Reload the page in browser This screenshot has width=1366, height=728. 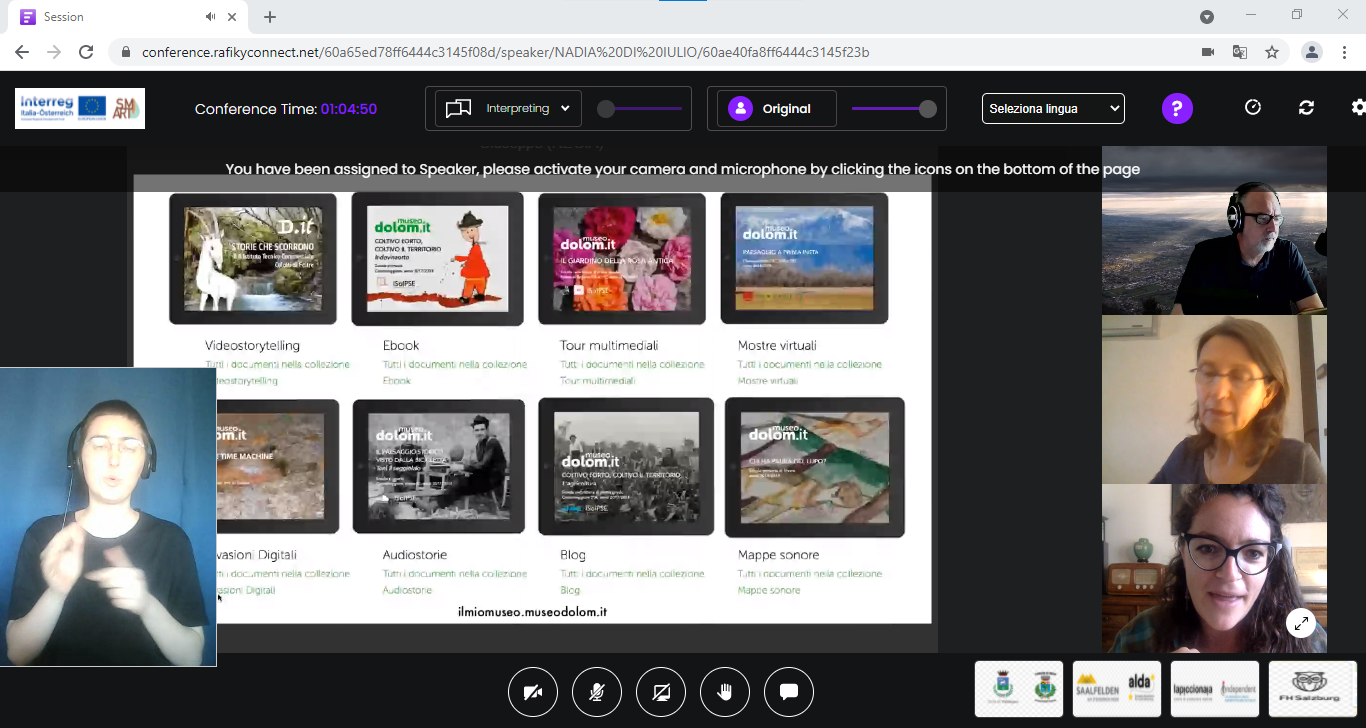tap(86, 52)
